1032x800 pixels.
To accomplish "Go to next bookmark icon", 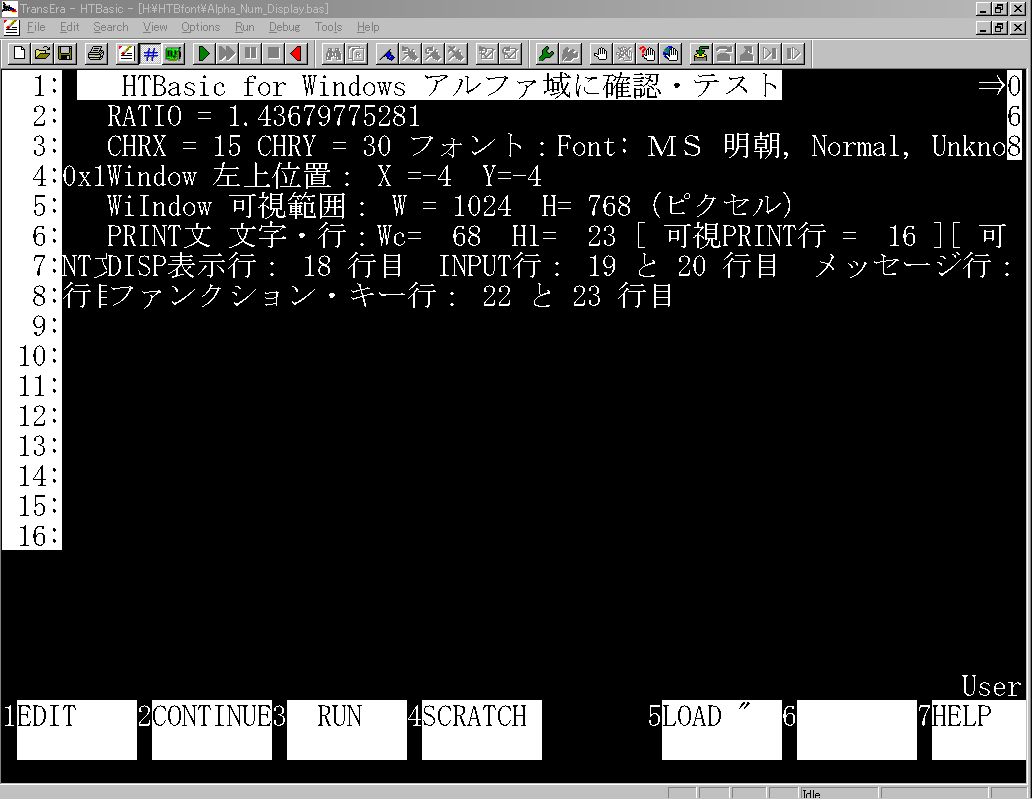I will tap(410, 53).
